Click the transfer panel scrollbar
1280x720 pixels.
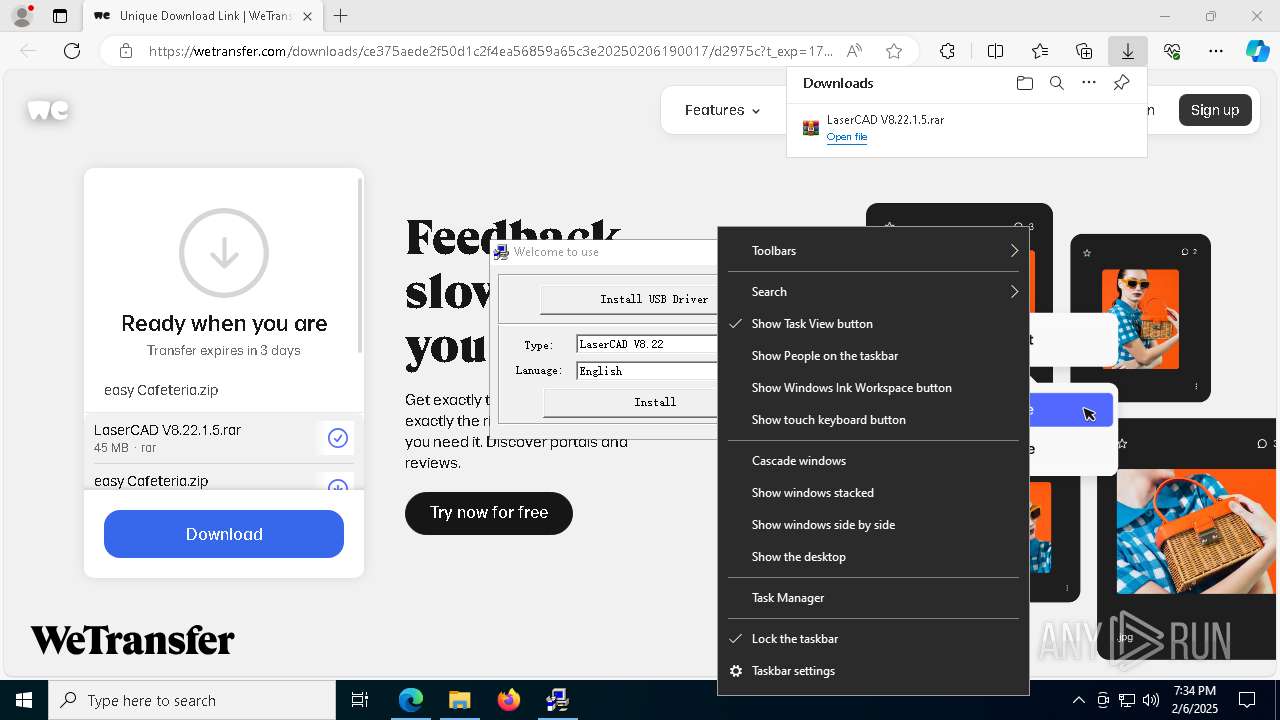click(360, 266)
